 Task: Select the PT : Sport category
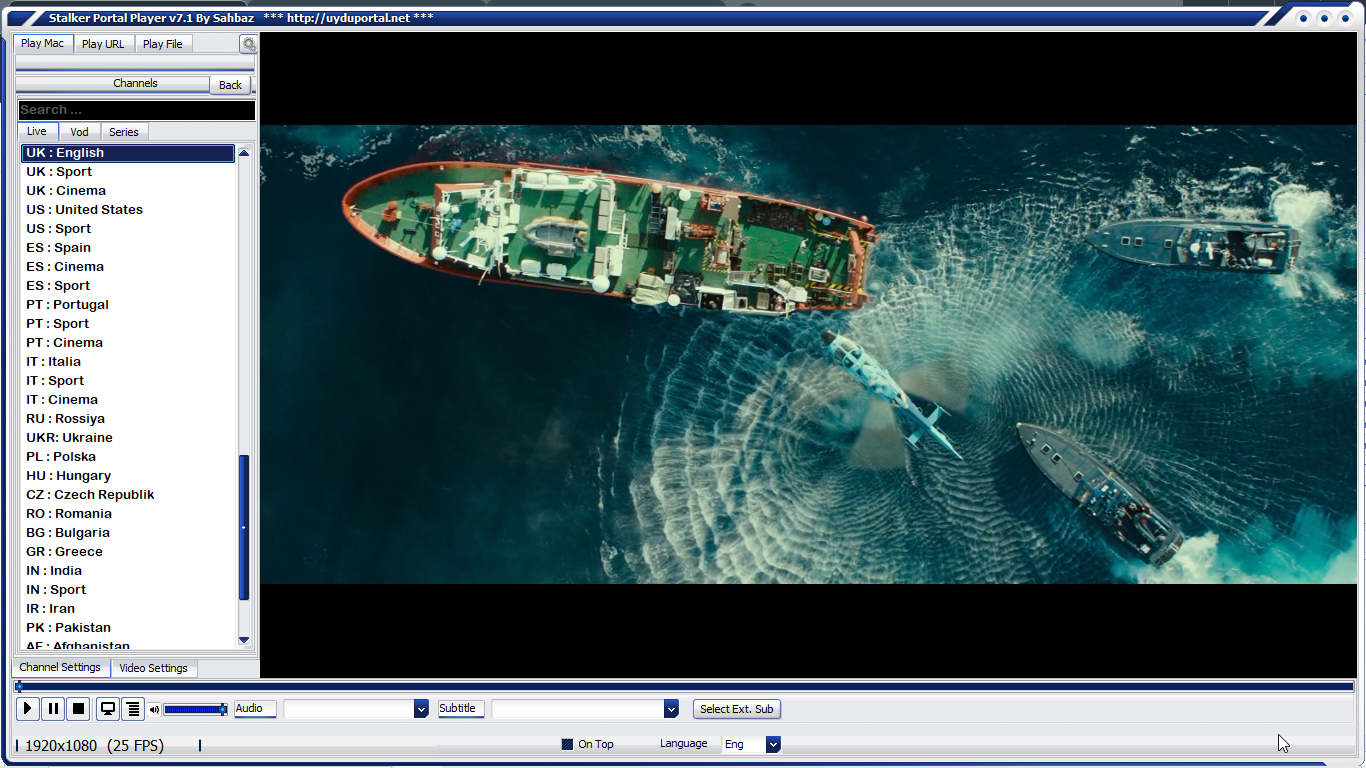128,324
